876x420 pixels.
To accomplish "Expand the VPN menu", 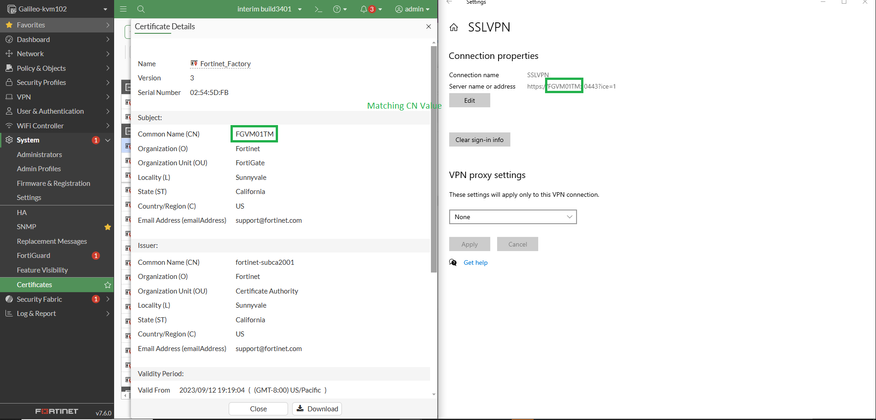I will pos(57,97).
